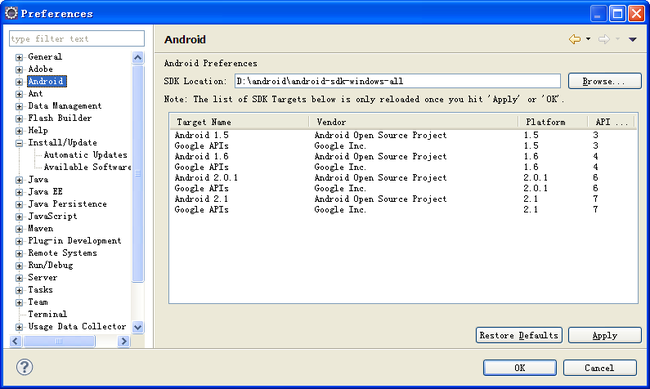Viewport: 650px width, 389px height.
Task: Expand the Run/Debug node
Action: pyautogui.click(x=19, y=265)
